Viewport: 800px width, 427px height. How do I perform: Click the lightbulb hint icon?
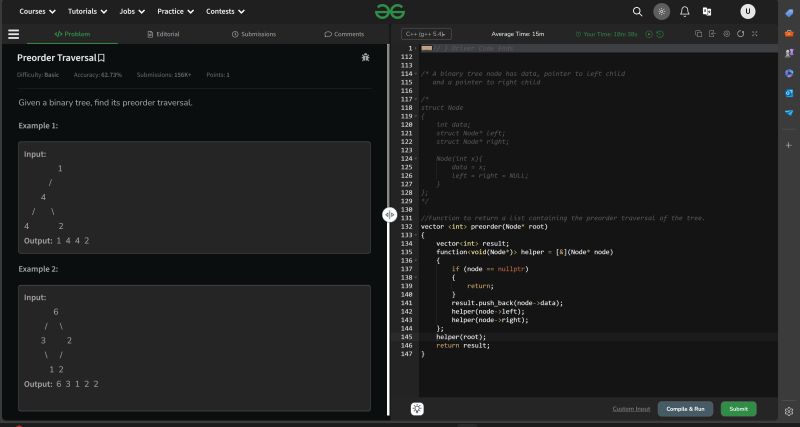(415, 408)
